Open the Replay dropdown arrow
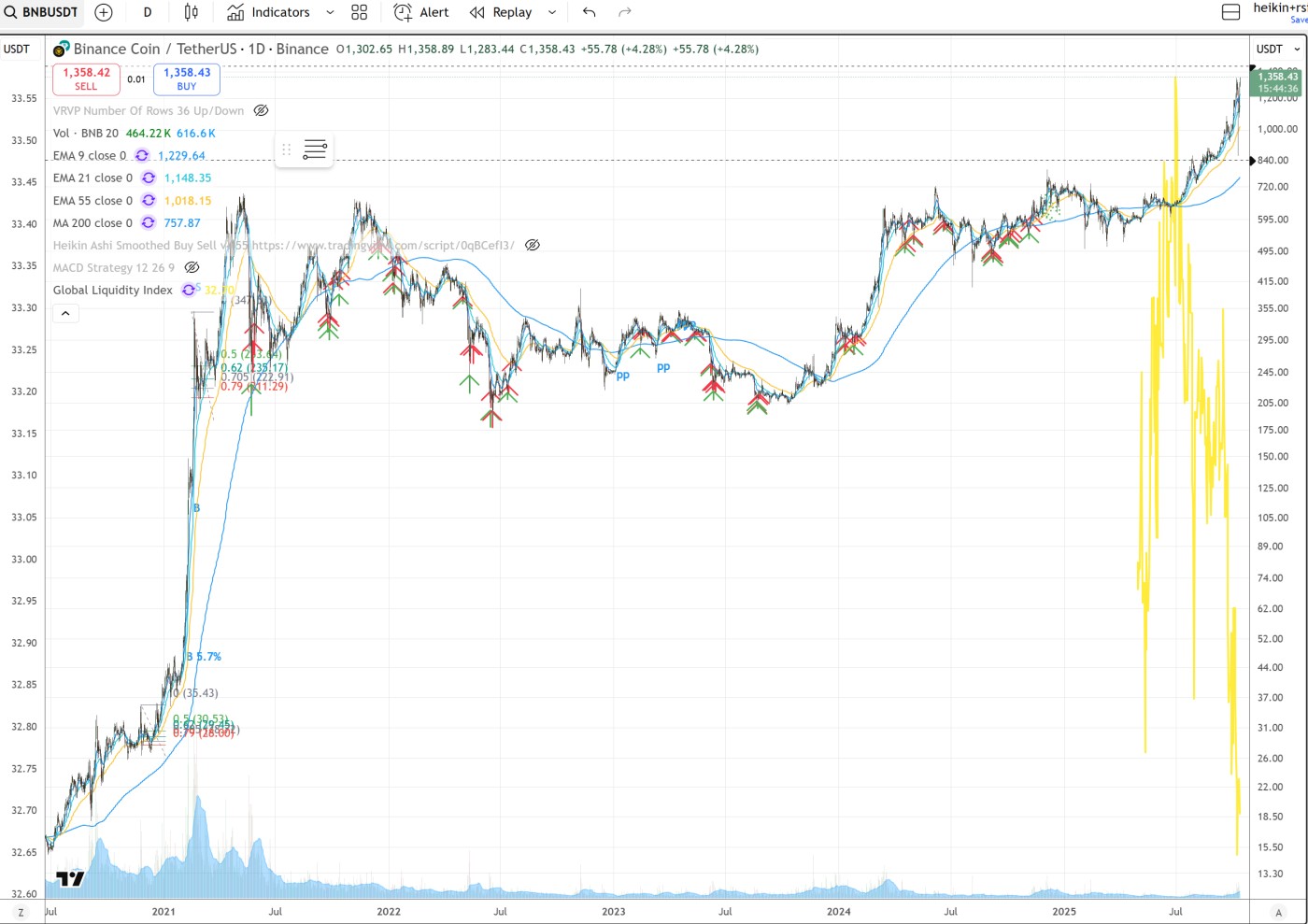Image resolution: width=1308 pixels, height=924 pixels. pyautogui.click(x=552, y=12)
